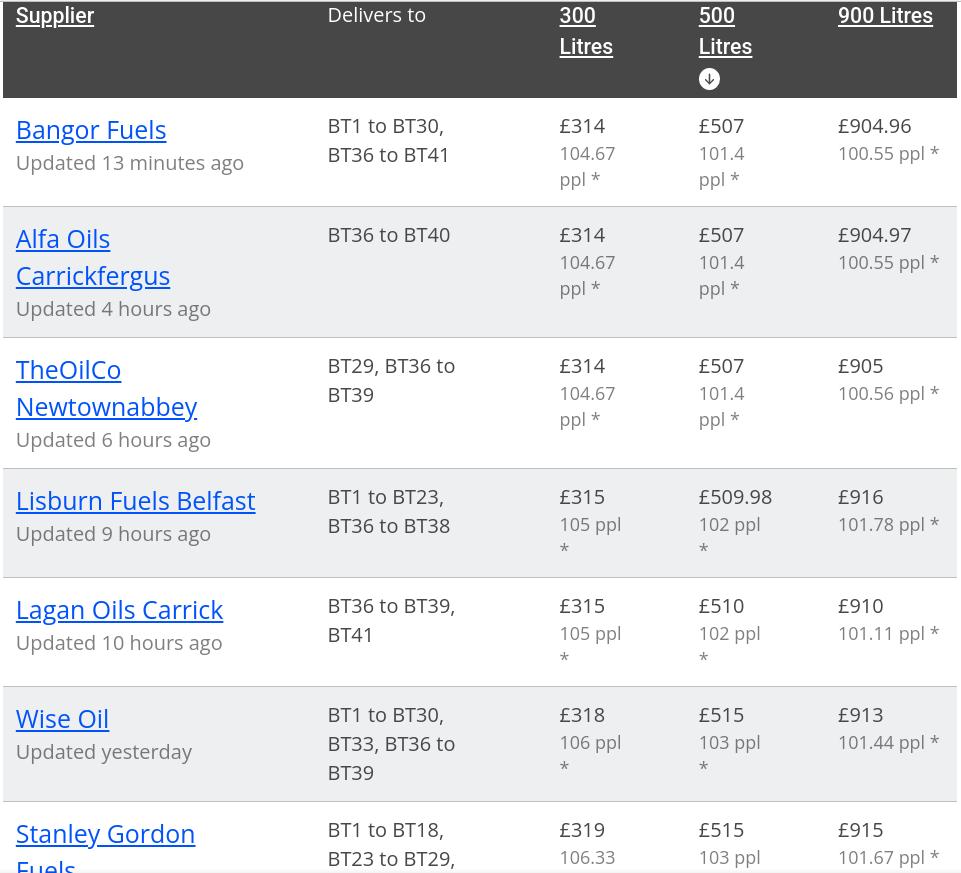The height and width of the screenshot is (873, 961).
Task: Select Lisburn Fuels 'BT1 to BT23' delivery area
Action: [x=386, y=497]
